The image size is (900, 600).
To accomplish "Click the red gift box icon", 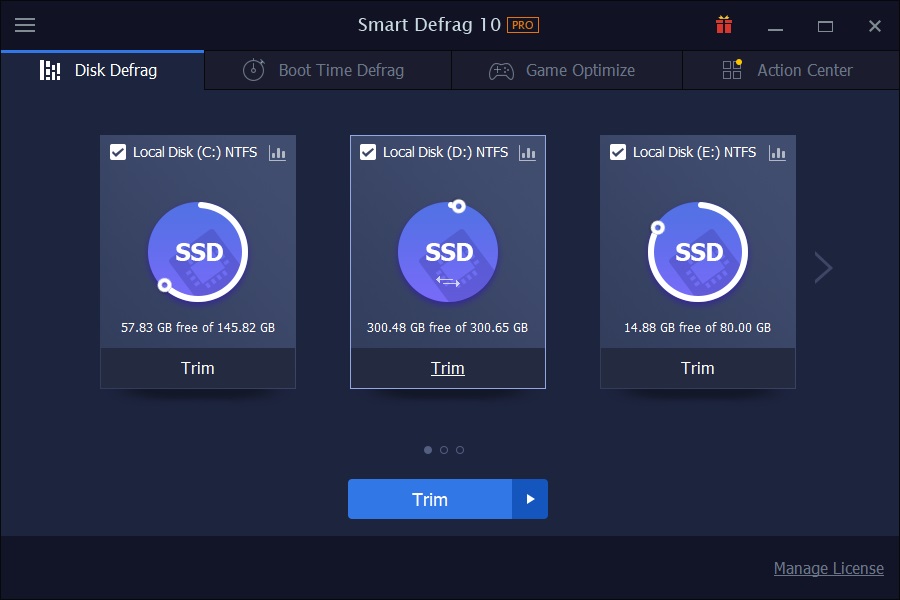I will point(724,25).
